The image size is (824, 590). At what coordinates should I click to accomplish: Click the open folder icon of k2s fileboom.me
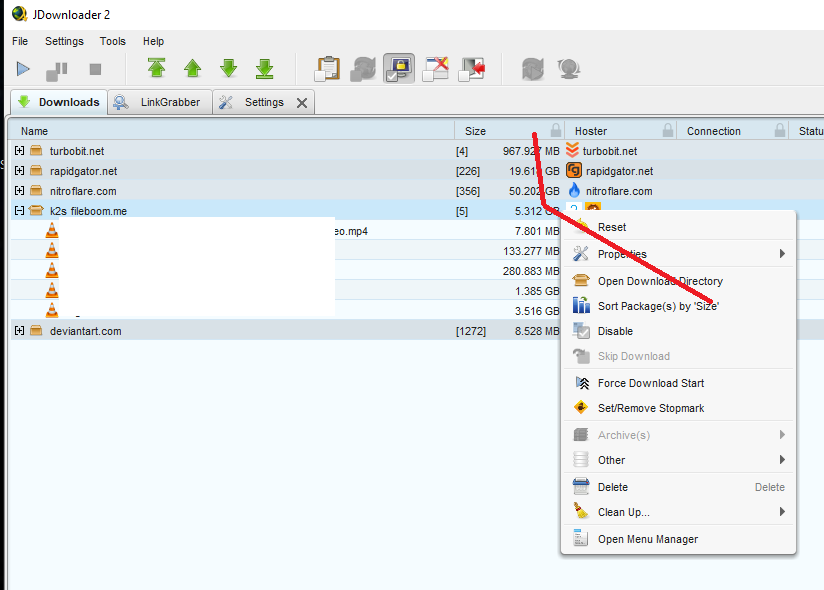(36, 211)
